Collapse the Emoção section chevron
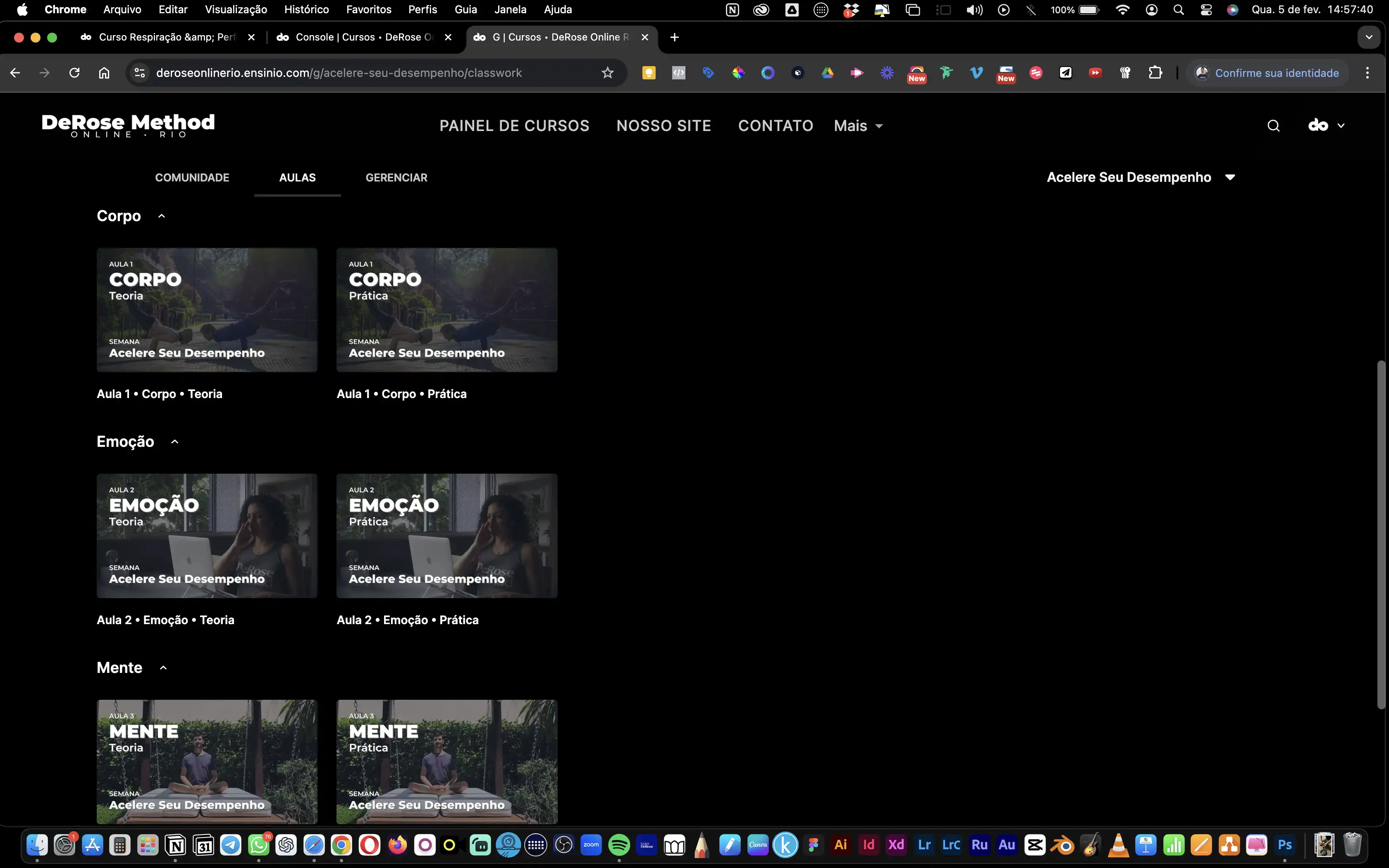1389x868 pixels. click(x=175, y=441)
